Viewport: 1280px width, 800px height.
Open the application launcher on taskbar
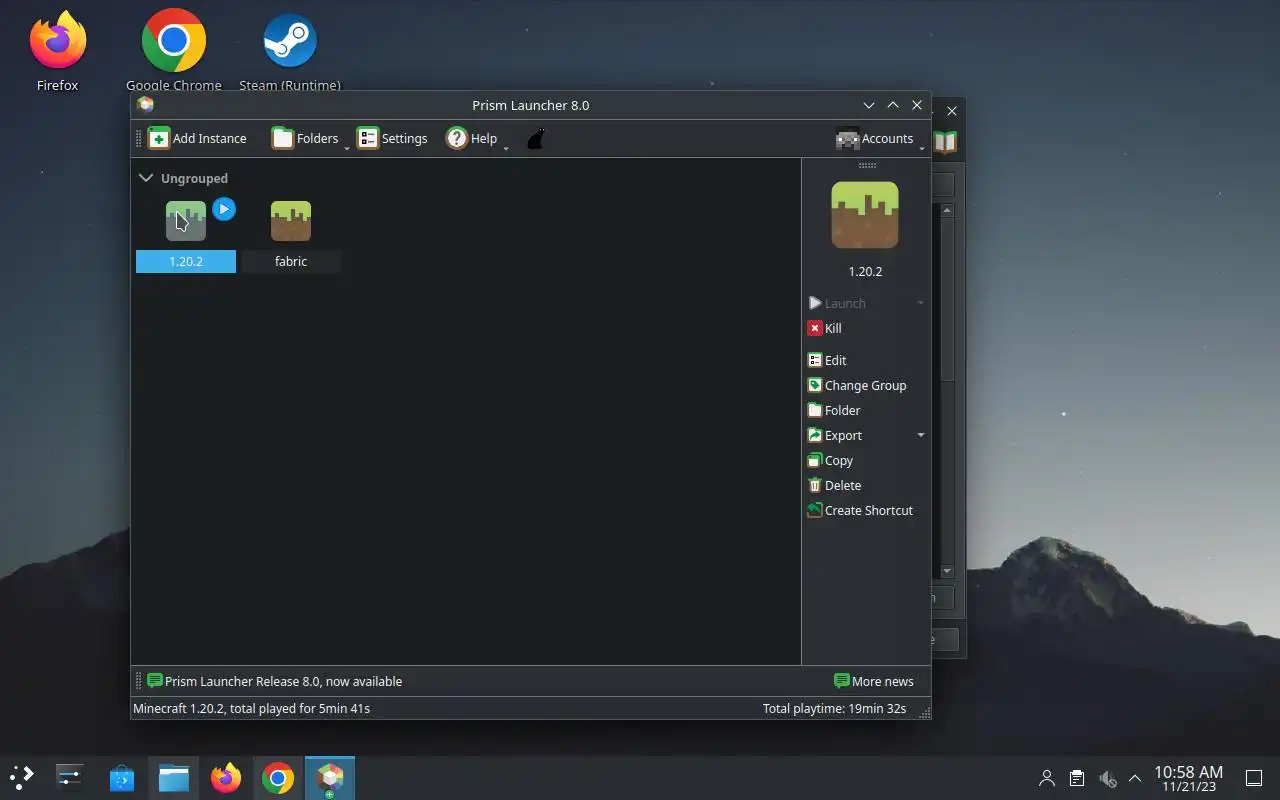[x=22, y=777]
